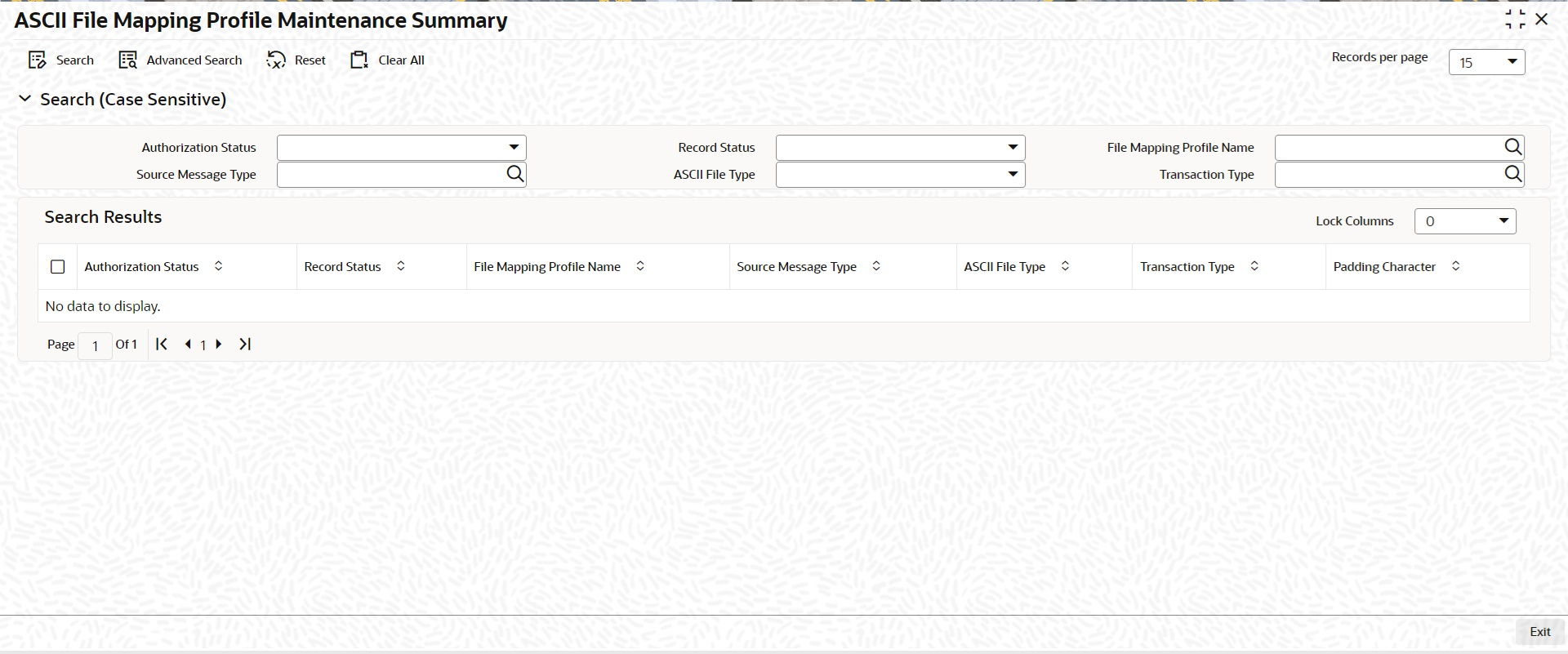Click the Exit button
The width and height of the screenshot is (1568, 654).
click(1539, 632)
